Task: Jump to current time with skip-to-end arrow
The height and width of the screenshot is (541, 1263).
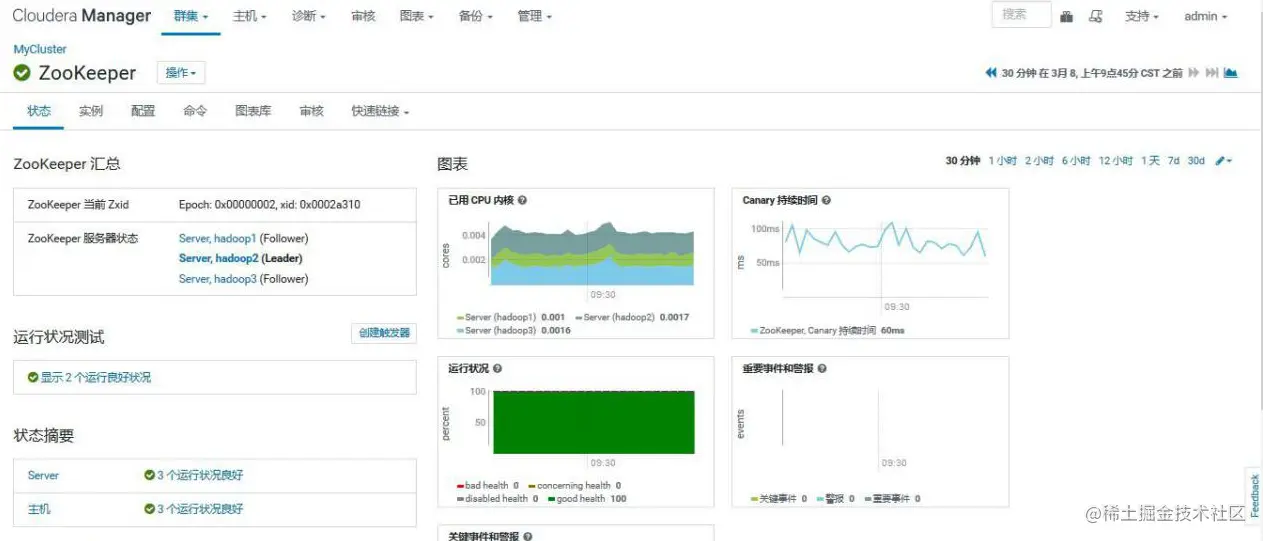Action: point(1211,73)
